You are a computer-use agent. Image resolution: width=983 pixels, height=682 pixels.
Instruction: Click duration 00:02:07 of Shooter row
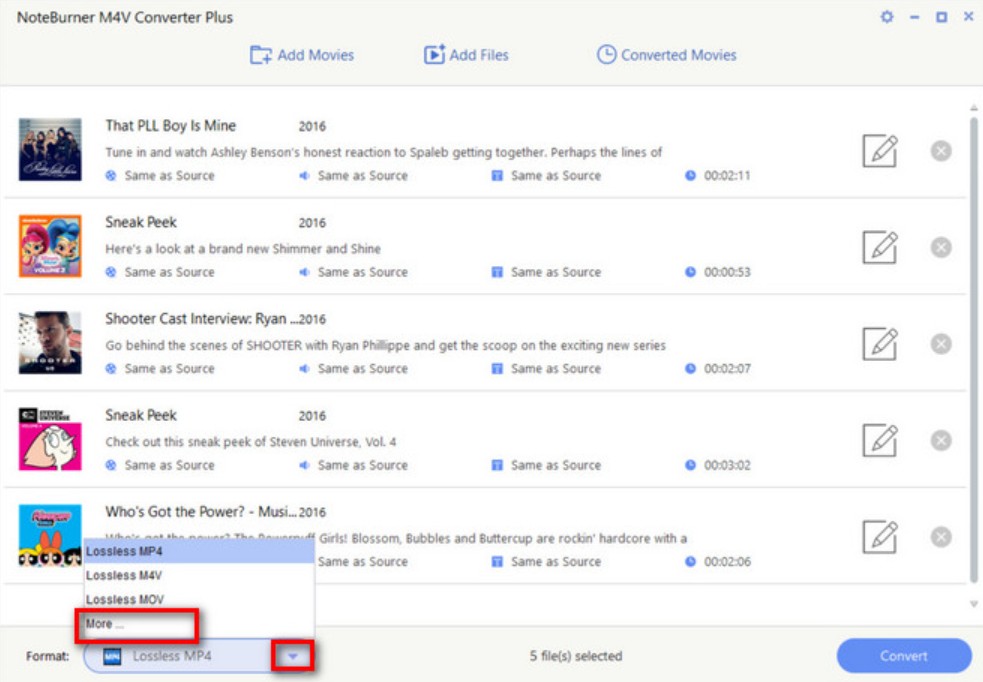pyautogui.click(x=727, y=369)
